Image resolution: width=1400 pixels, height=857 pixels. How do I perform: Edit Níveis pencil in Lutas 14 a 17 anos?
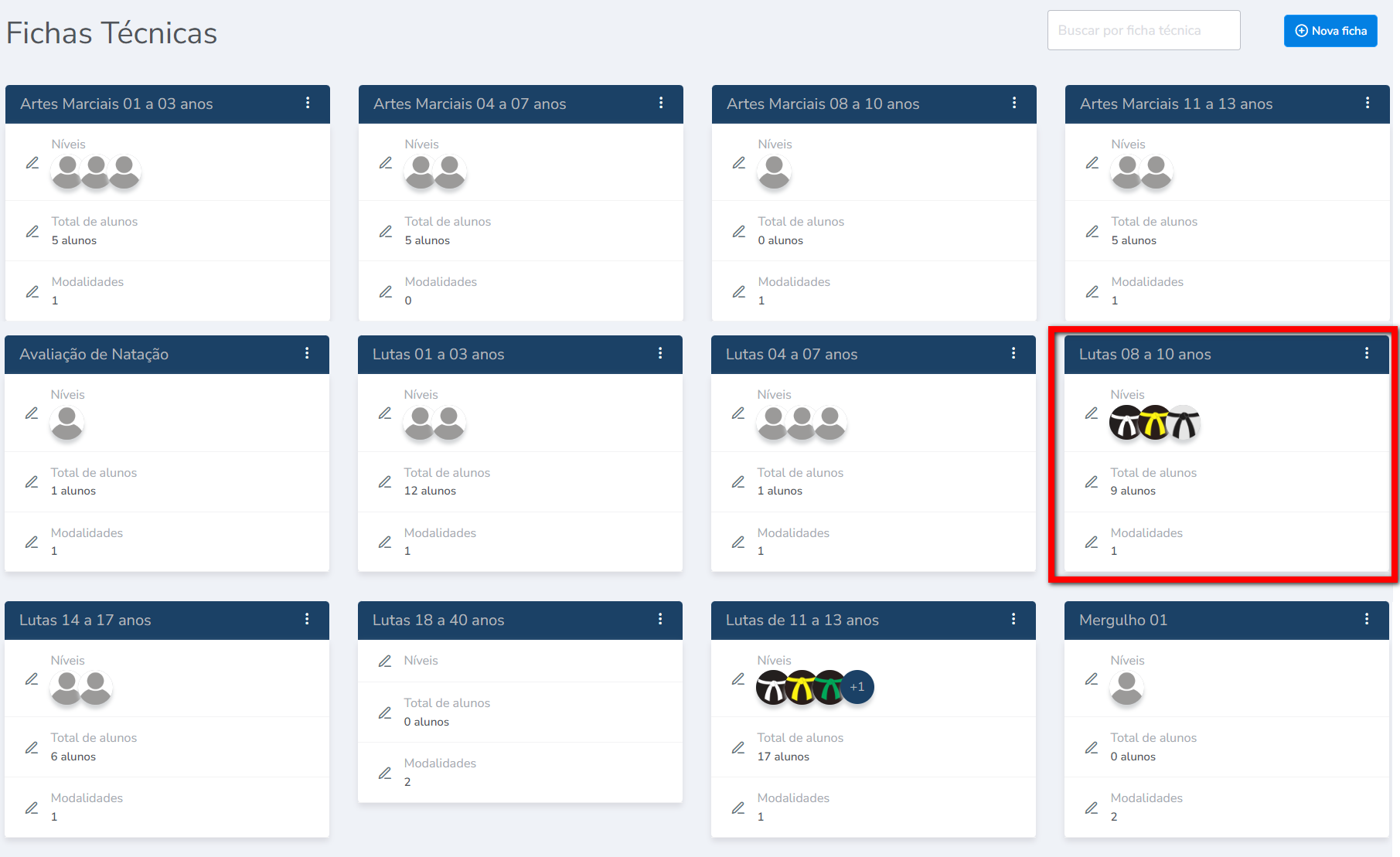tap(32, 679)
